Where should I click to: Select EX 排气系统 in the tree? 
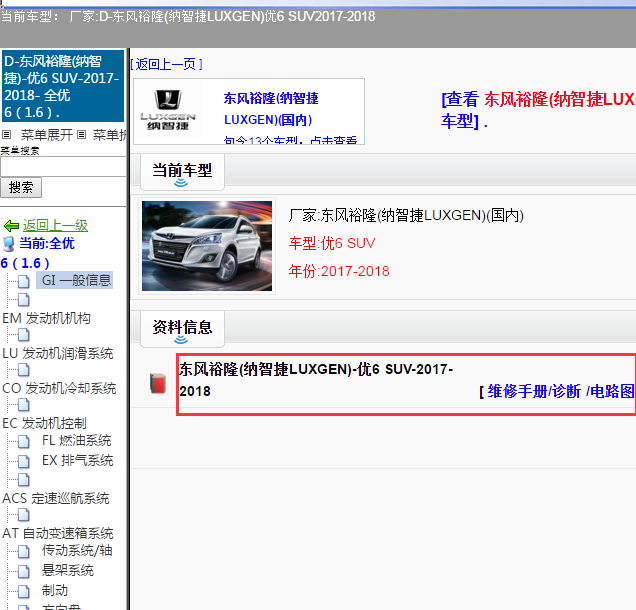click(77, 460)
